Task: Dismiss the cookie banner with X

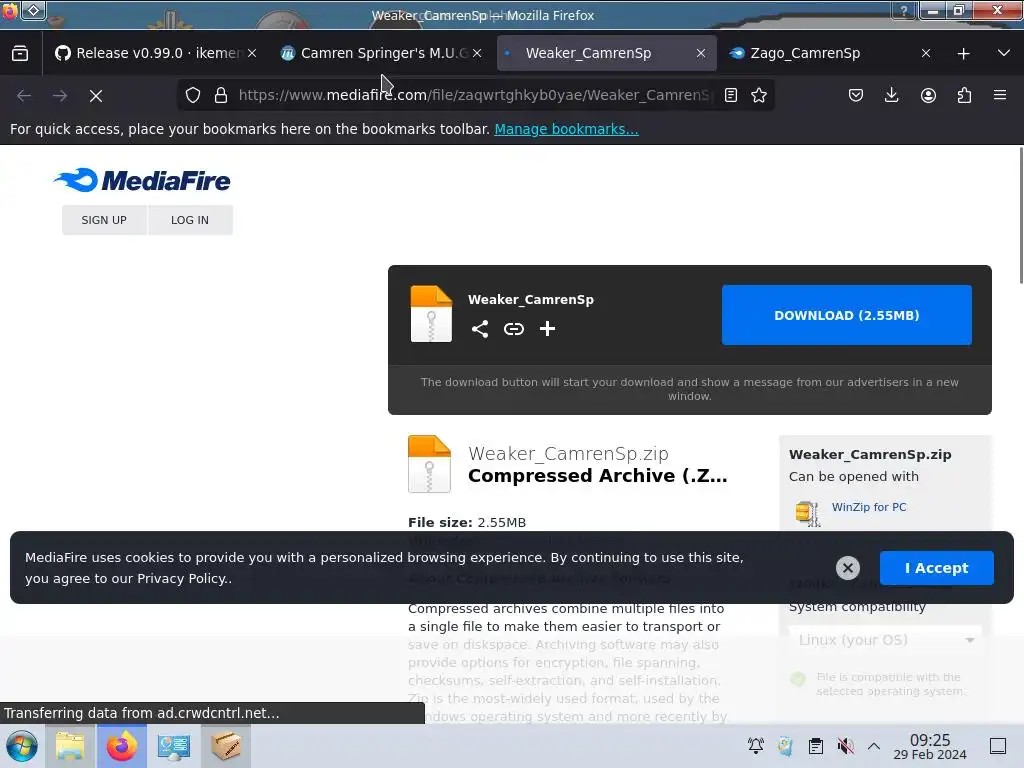Action: pyautogui.click(x=848, y=568)
